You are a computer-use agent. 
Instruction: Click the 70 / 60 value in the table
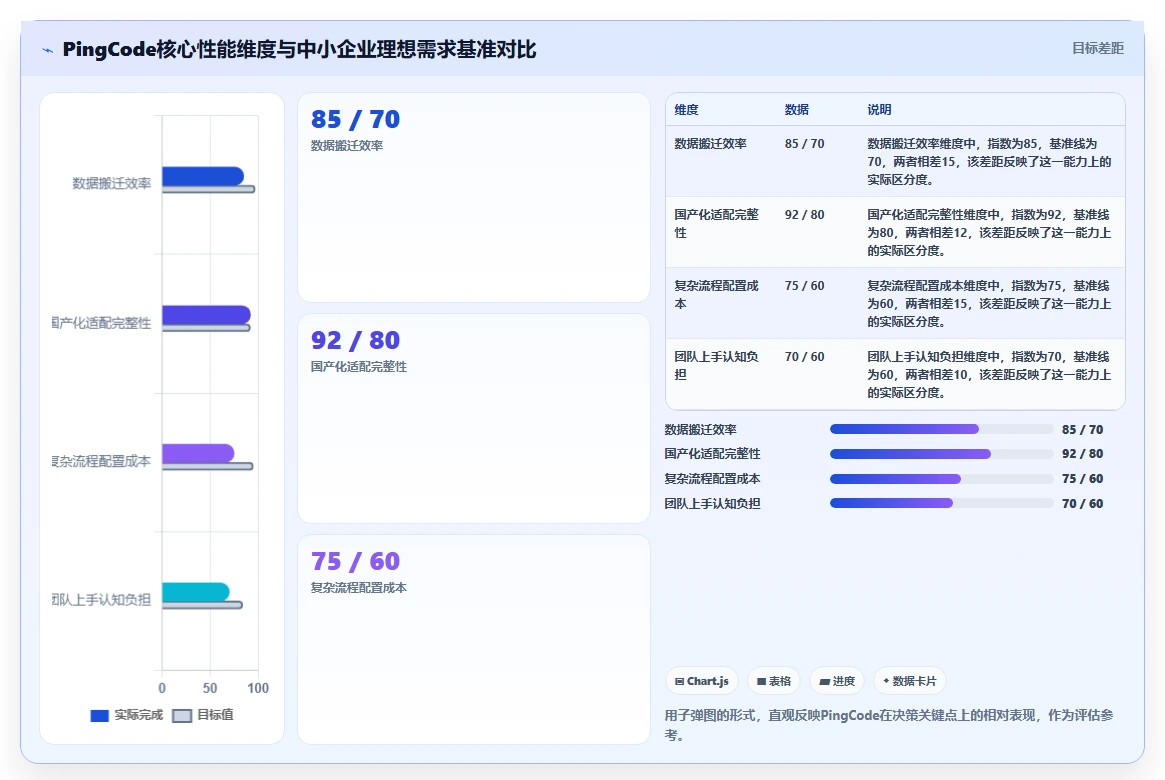tap(805, 357)
